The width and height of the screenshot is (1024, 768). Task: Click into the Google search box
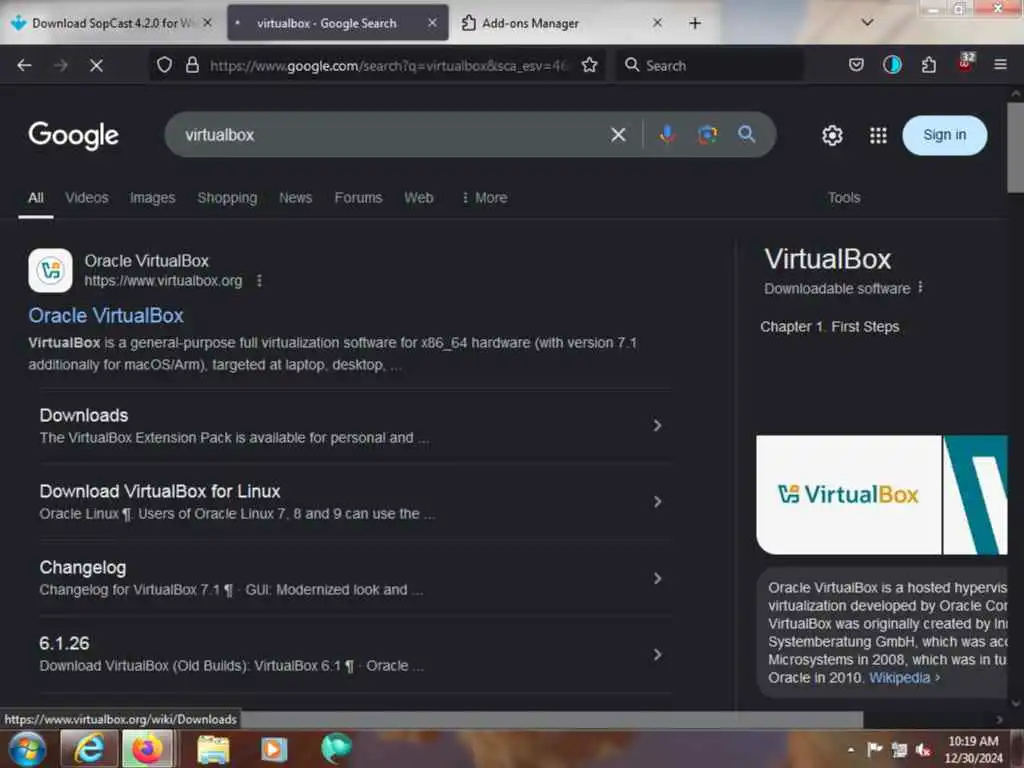(392, 135)
